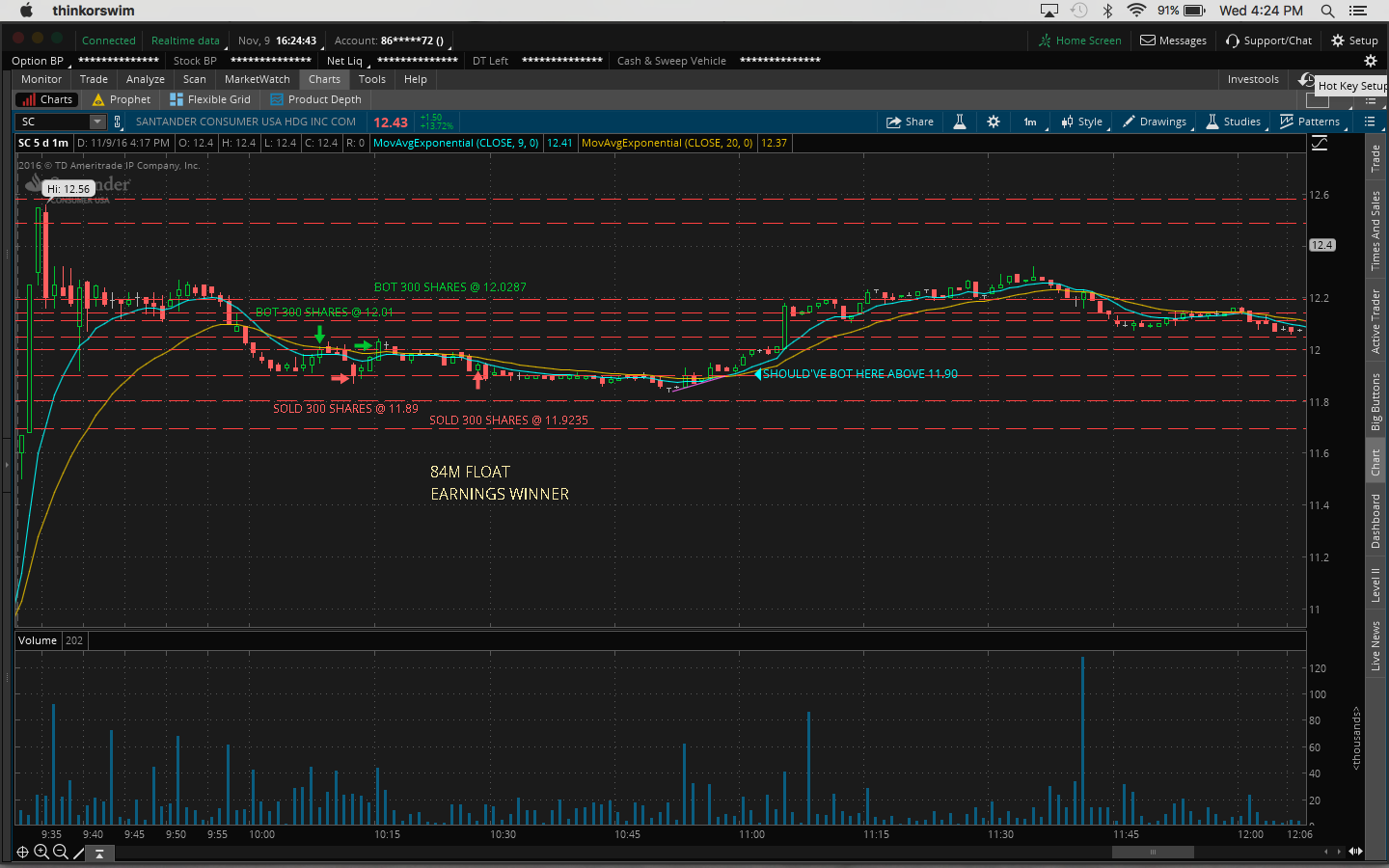Image resolution: width=1389 pixels, height=868 pixels.
Task: Open the Charts sub-tab with bar icon
Action: click(x=46, y=99)
